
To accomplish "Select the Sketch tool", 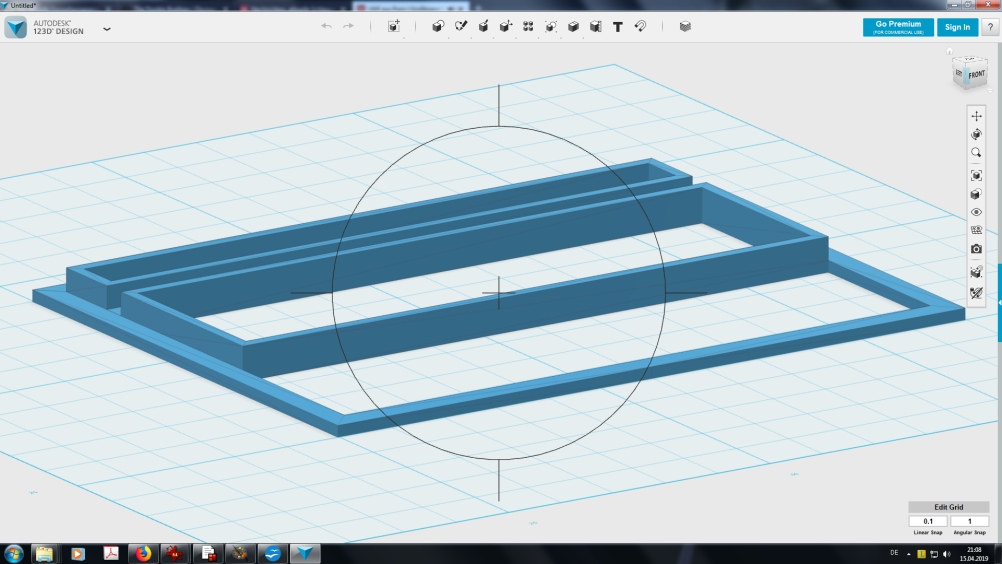I will click(461, 27).
